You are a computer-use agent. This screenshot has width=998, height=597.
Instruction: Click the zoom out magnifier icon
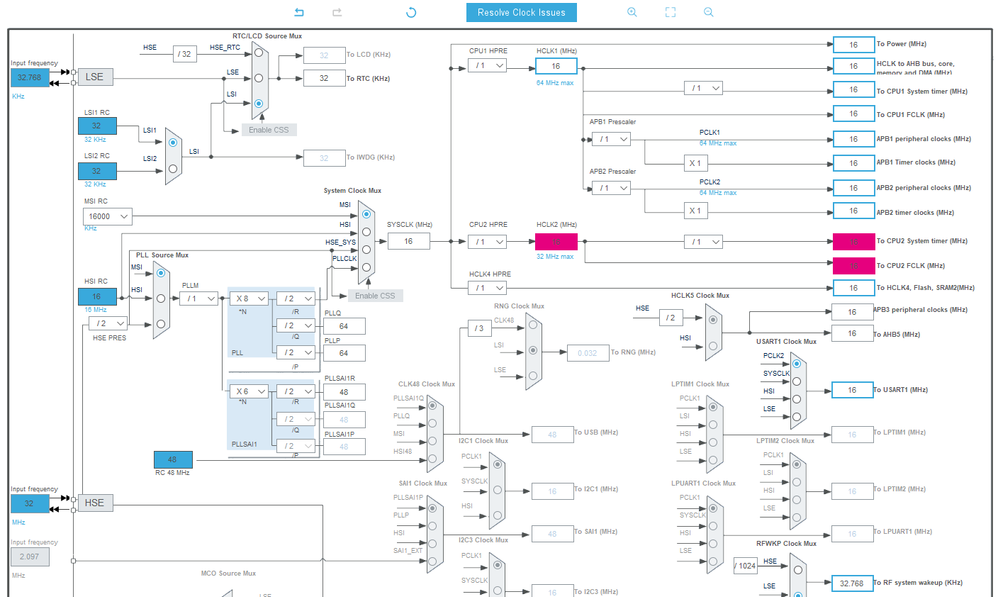click(x=708, y=12)
